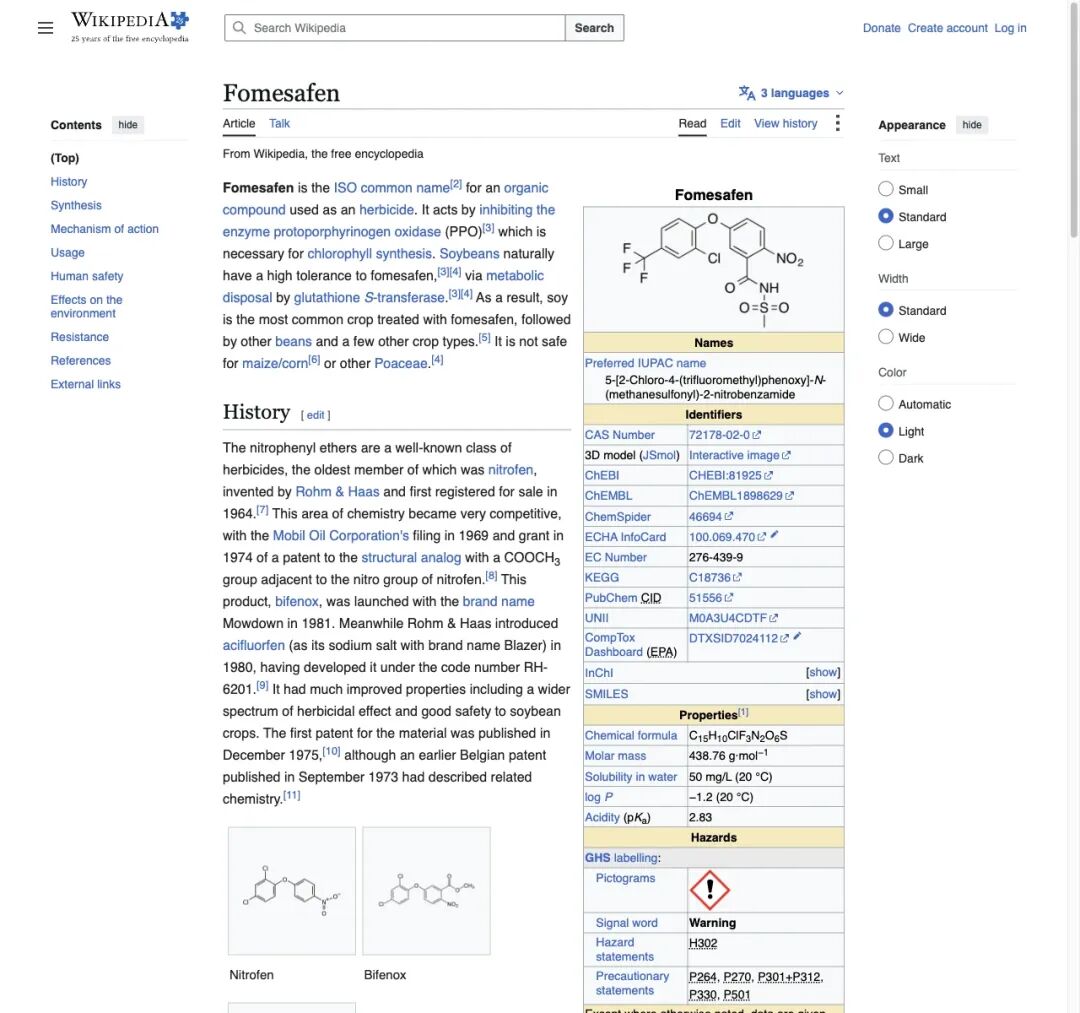This screenshot has height=1013, width=1080.
Task: Select the Read tab
Action: coord(692,123)
